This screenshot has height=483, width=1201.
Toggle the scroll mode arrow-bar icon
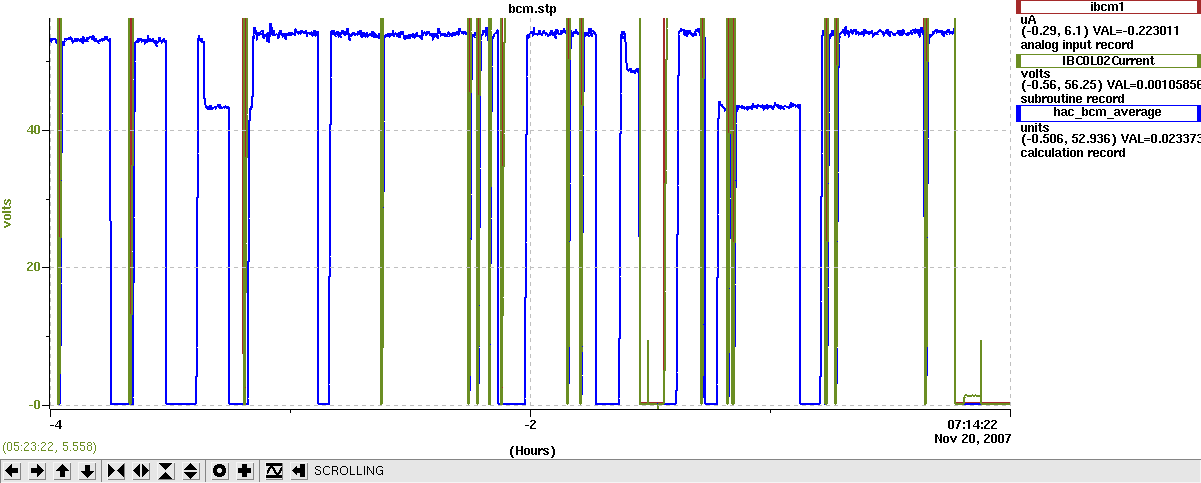(x=299, y=470)
